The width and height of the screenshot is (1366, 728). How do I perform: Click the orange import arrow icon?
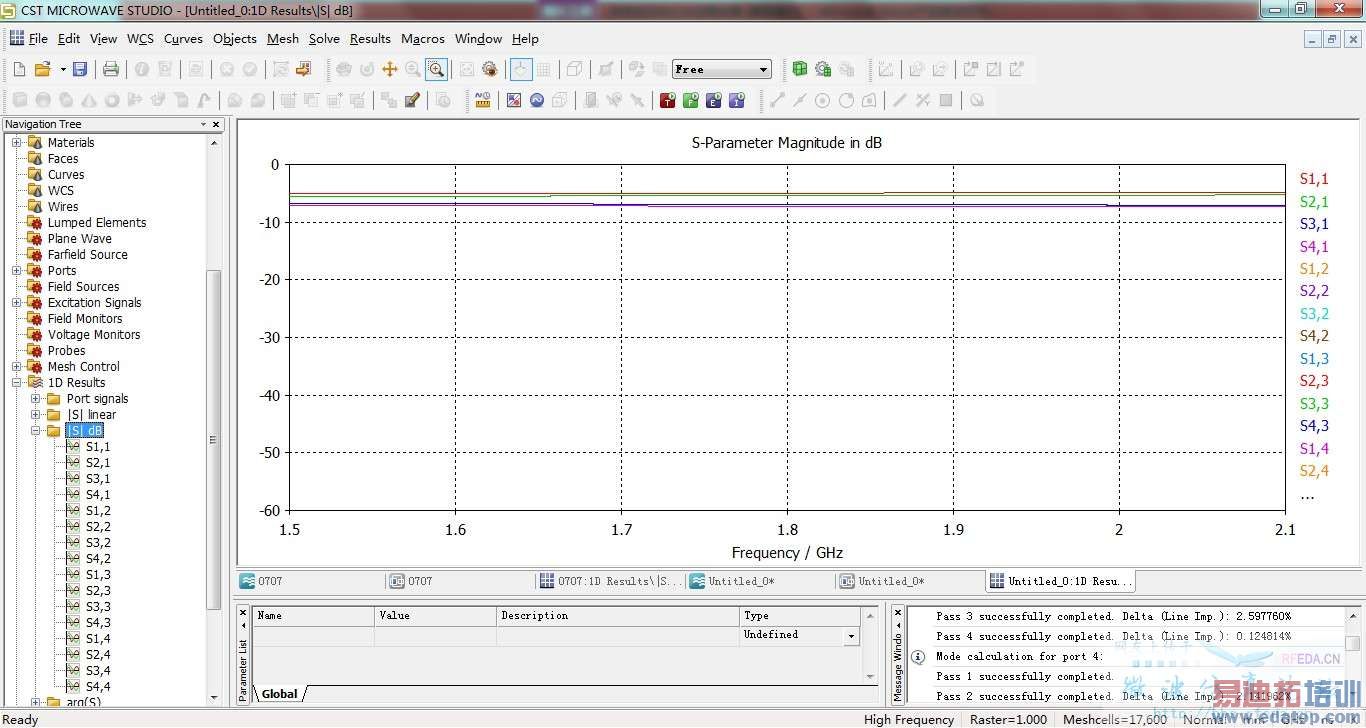(304, 69)
